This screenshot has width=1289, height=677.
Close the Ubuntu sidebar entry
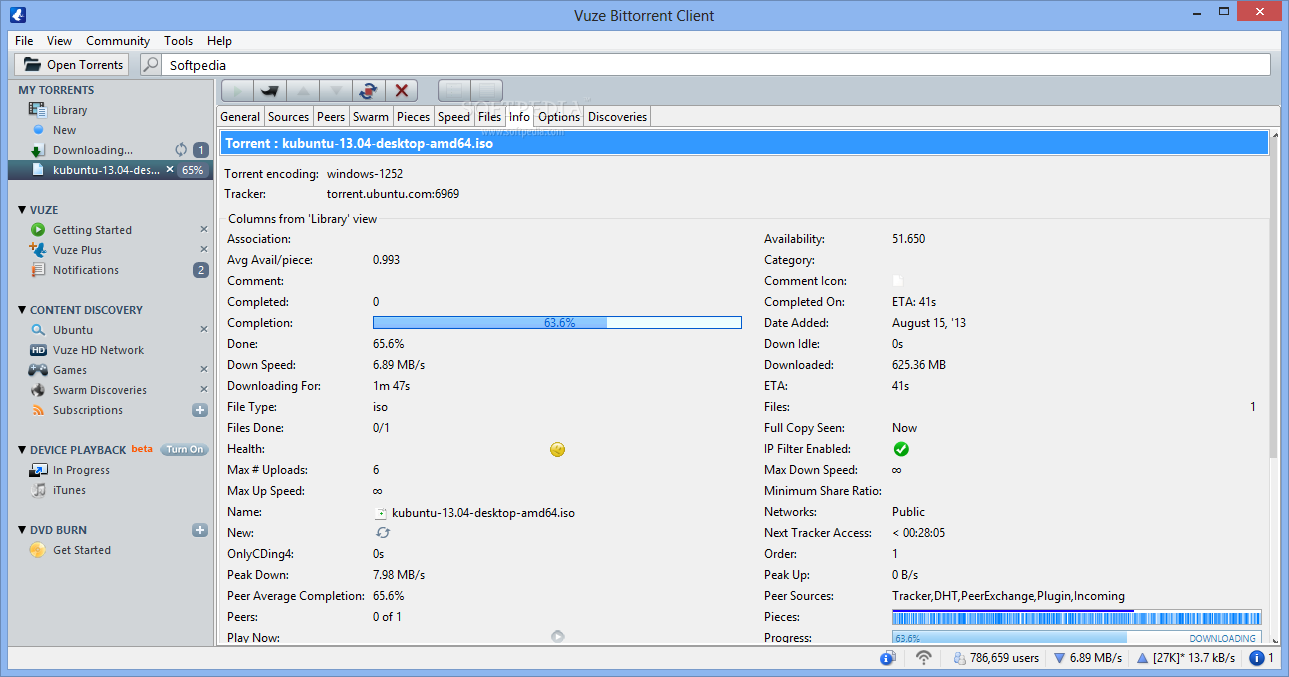click(x=204, y=330)
